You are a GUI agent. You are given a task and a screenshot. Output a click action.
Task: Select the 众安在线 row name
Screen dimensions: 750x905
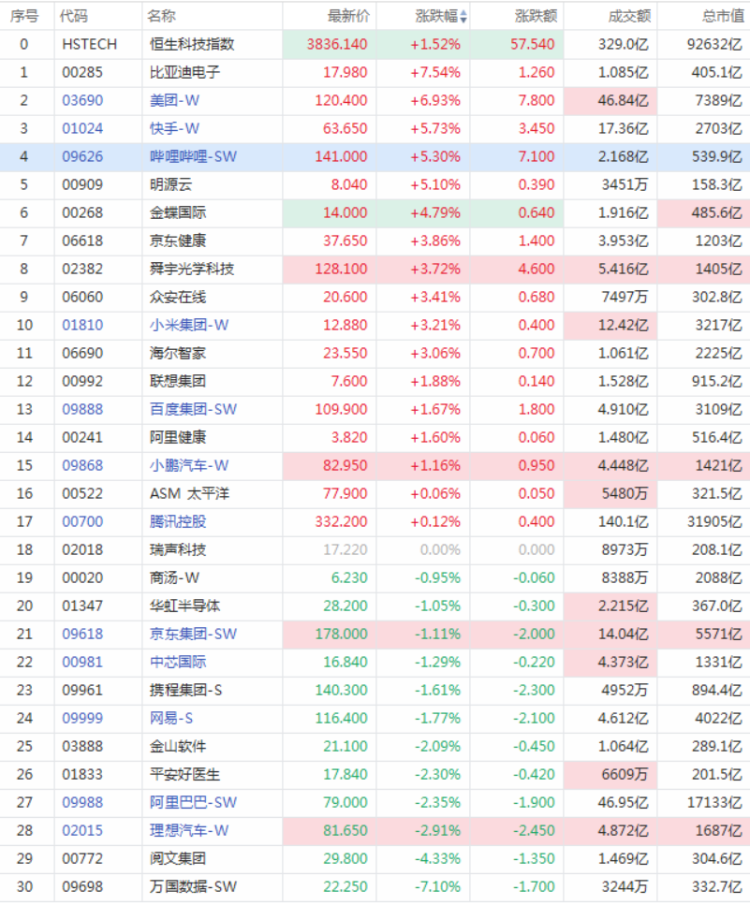click(x=178, y=298)
